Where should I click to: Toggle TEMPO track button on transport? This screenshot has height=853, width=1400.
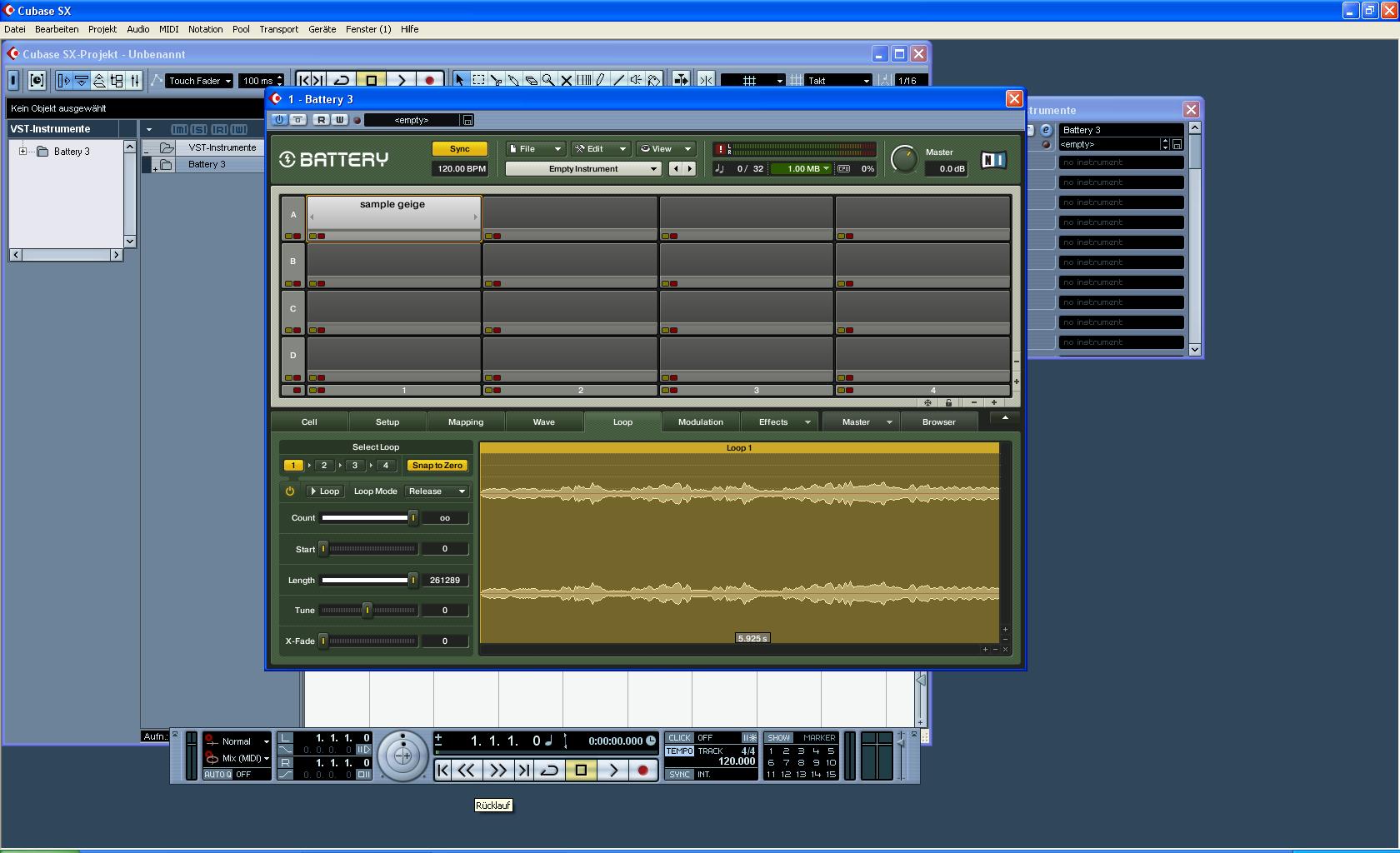point(680,751)
